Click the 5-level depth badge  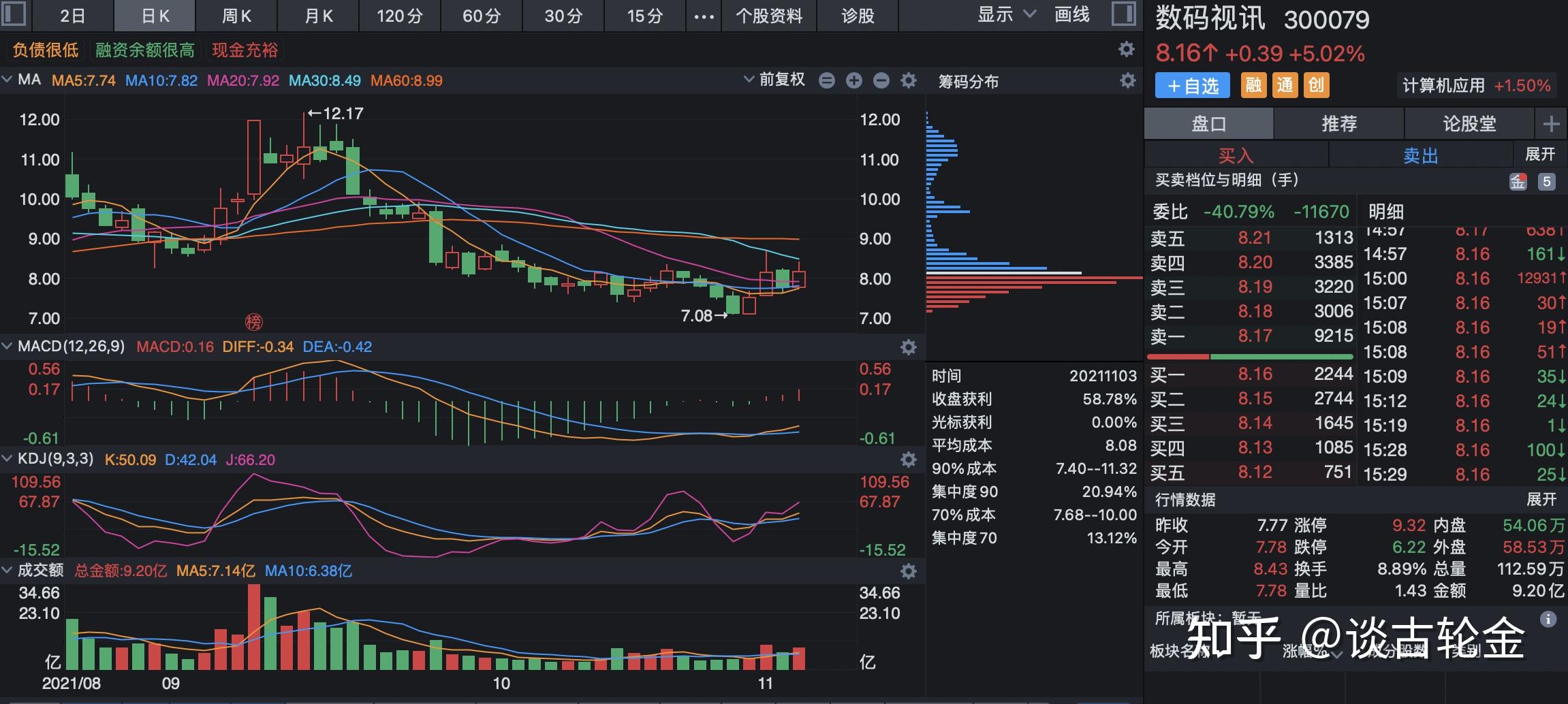pyautogui.click(x=1547, y=182)
